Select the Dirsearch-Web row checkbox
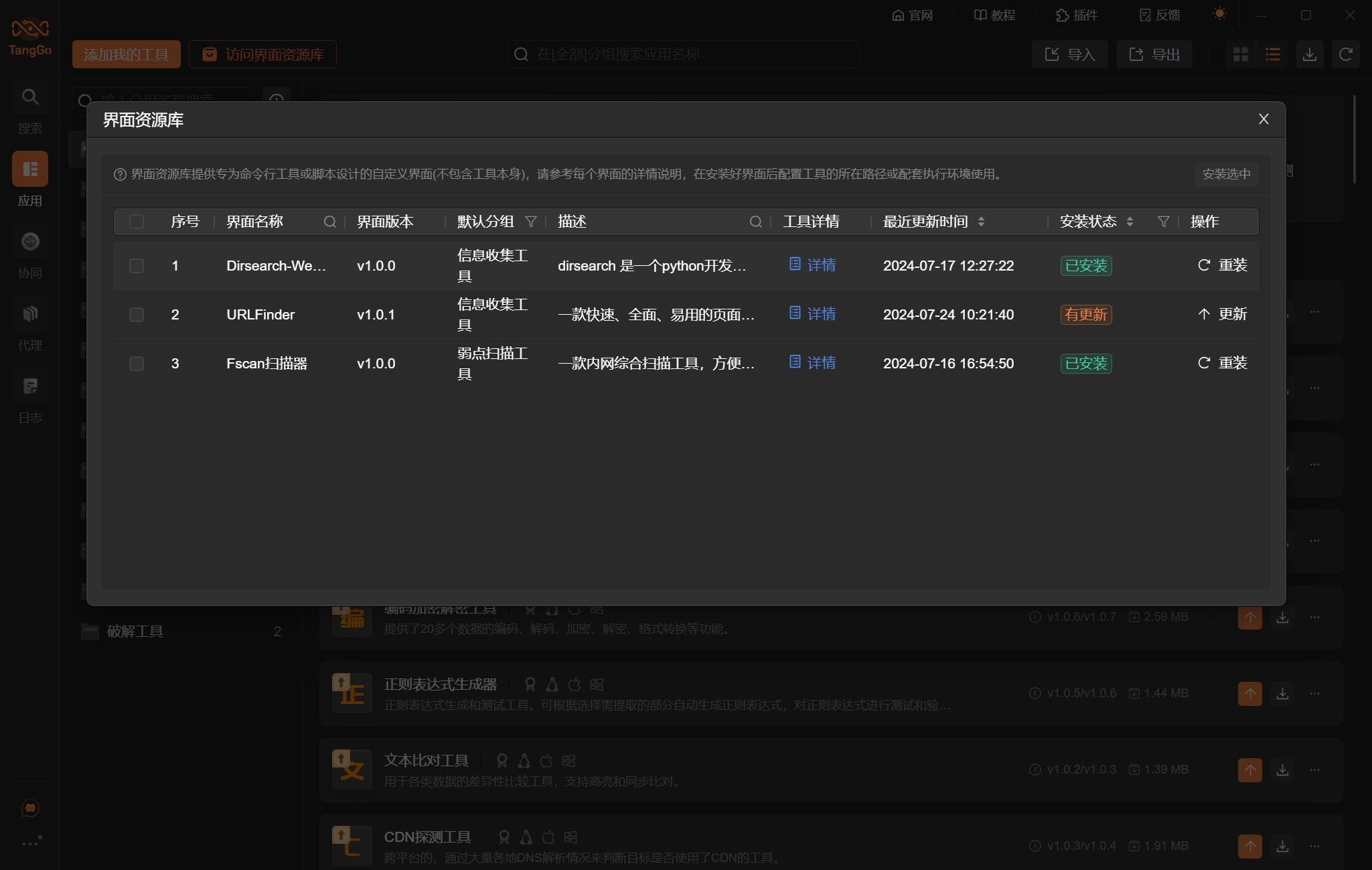 point(137,266)
